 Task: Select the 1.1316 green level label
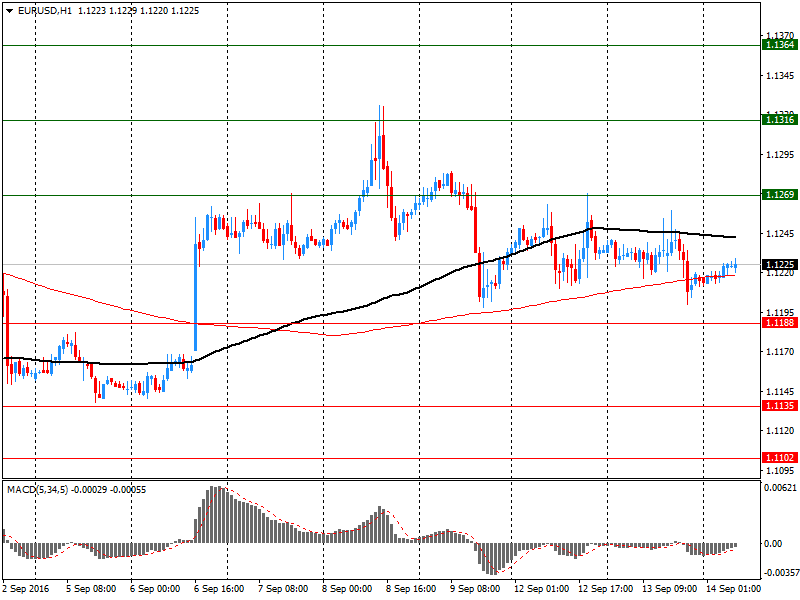(779, 120)
